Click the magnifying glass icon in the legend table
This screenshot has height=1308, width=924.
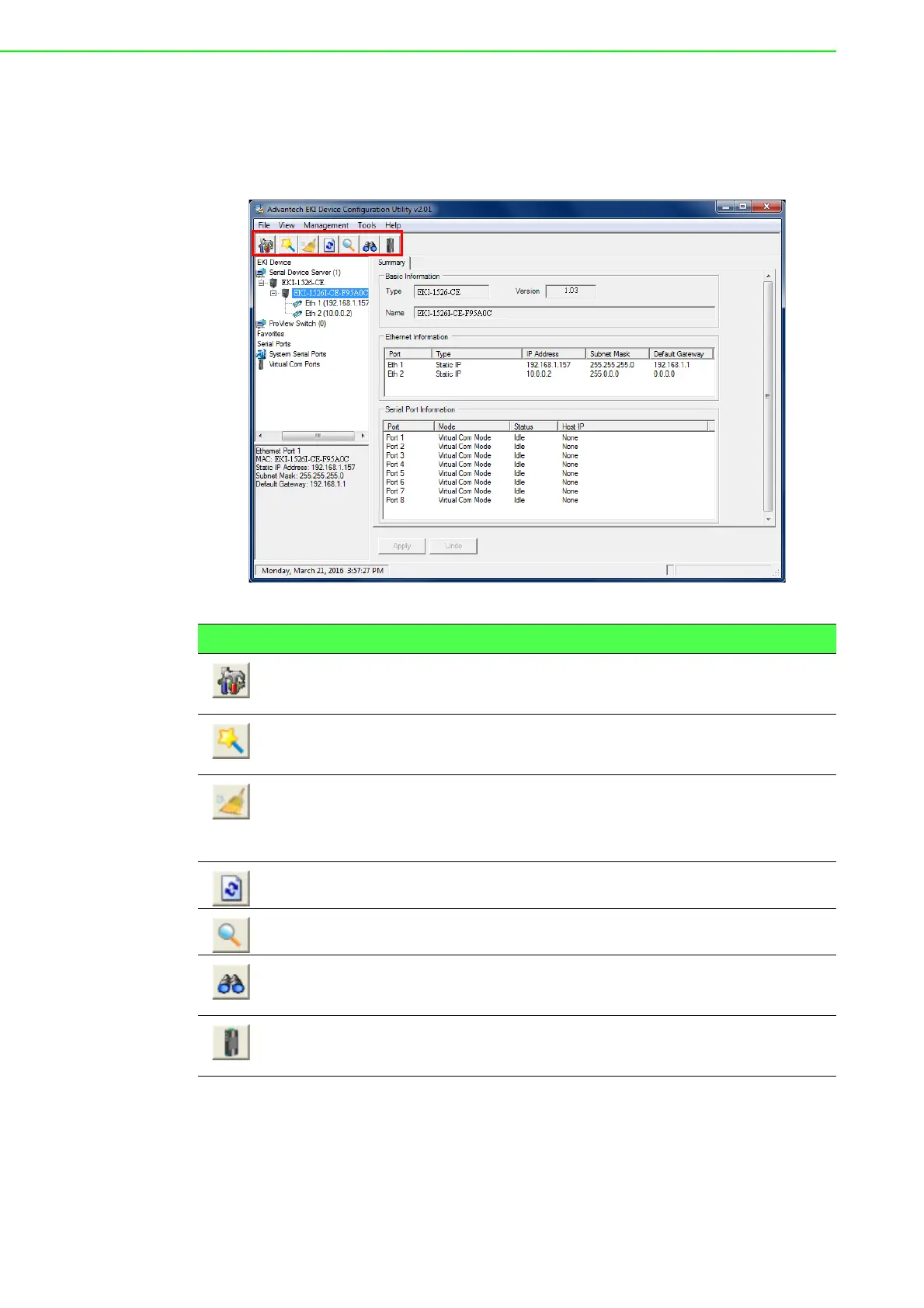point(231,935)
